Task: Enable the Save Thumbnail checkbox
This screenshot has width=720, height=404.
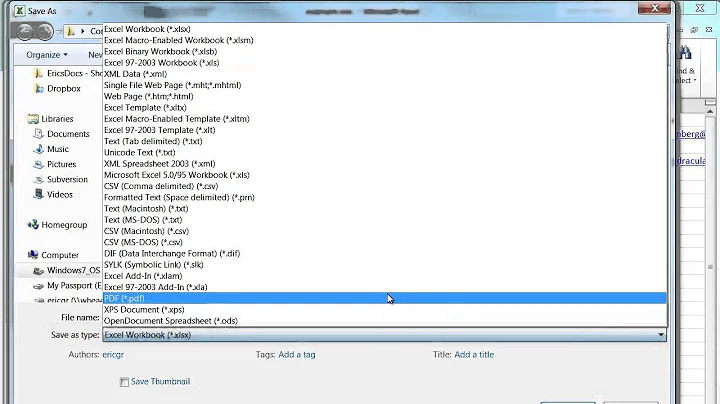Action: pyautogui.click(x=124, y=382)
